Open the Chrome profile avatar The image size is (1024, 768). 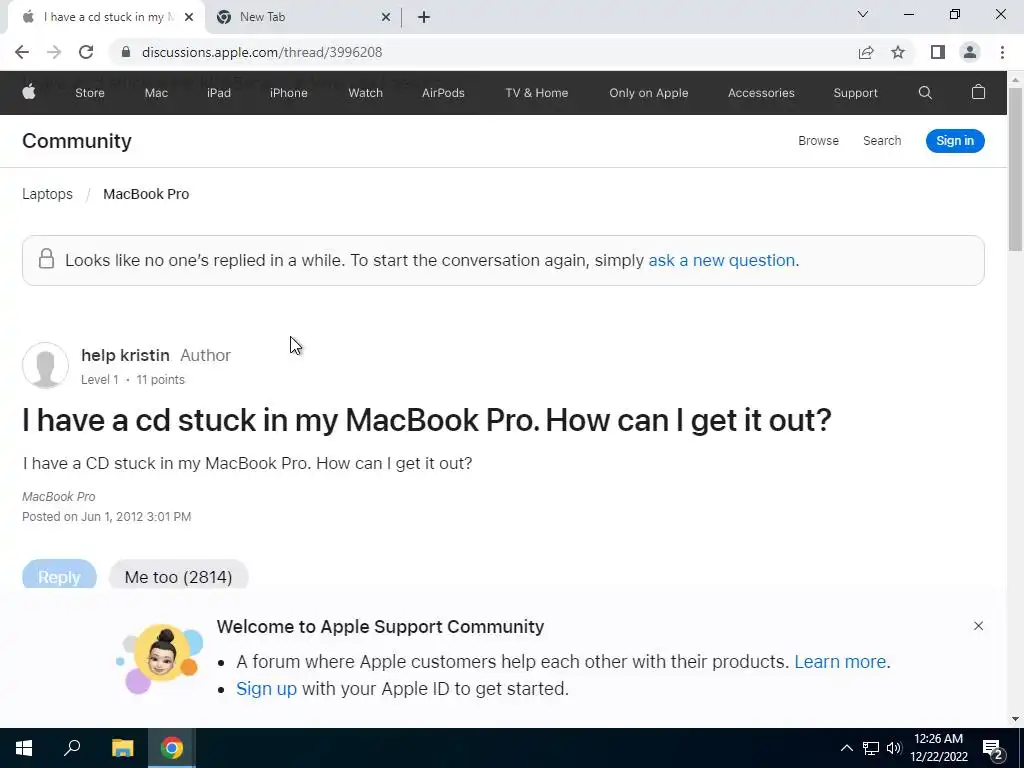click(970, 52)
